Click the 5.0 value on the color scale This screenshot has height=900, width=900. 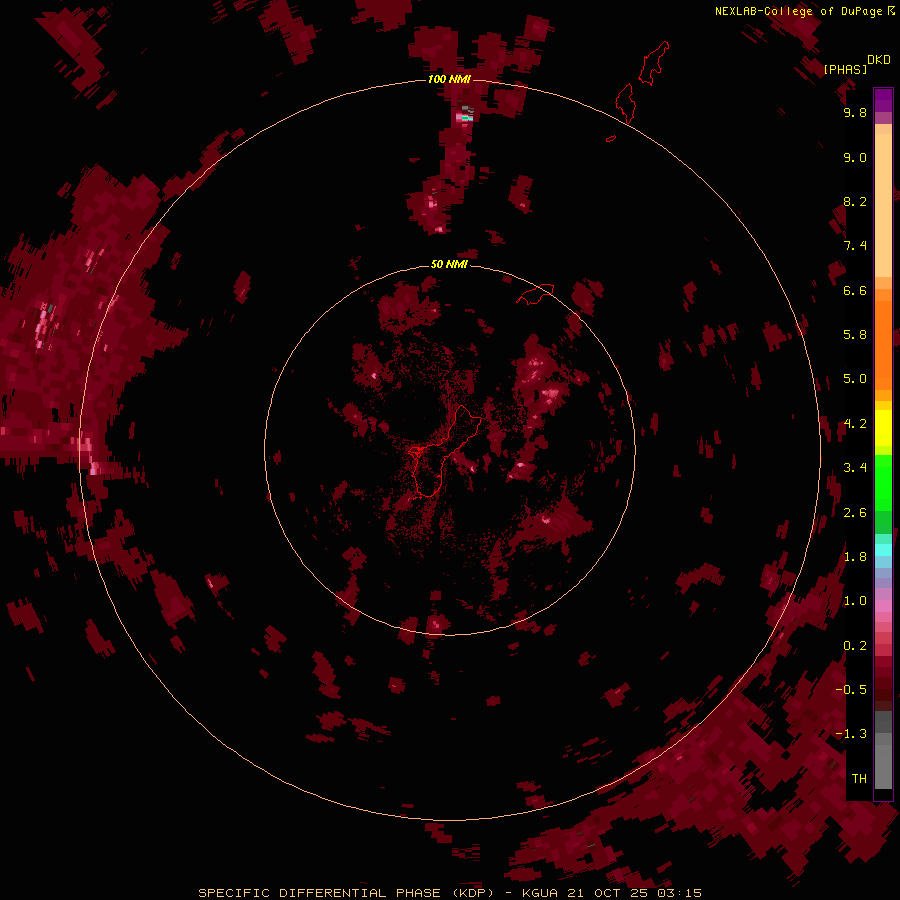(855, 379)
